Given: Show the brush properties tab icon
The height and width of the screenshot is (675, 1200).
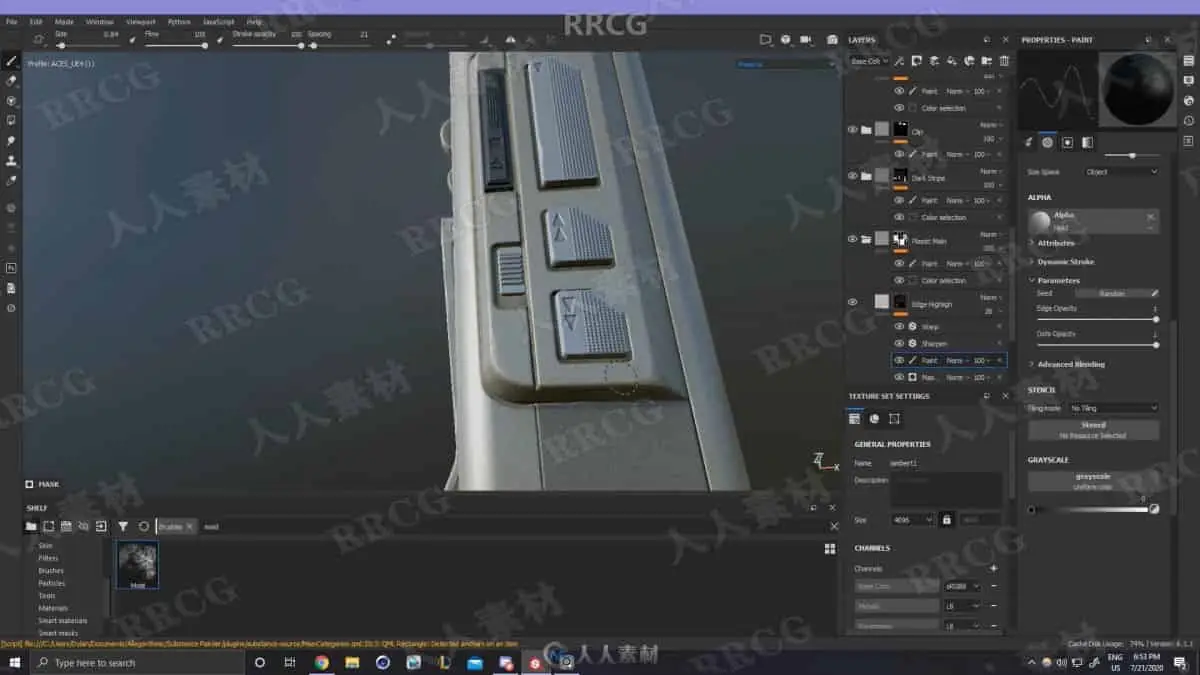Looking at the screenshot, I should click(1029, 142).
